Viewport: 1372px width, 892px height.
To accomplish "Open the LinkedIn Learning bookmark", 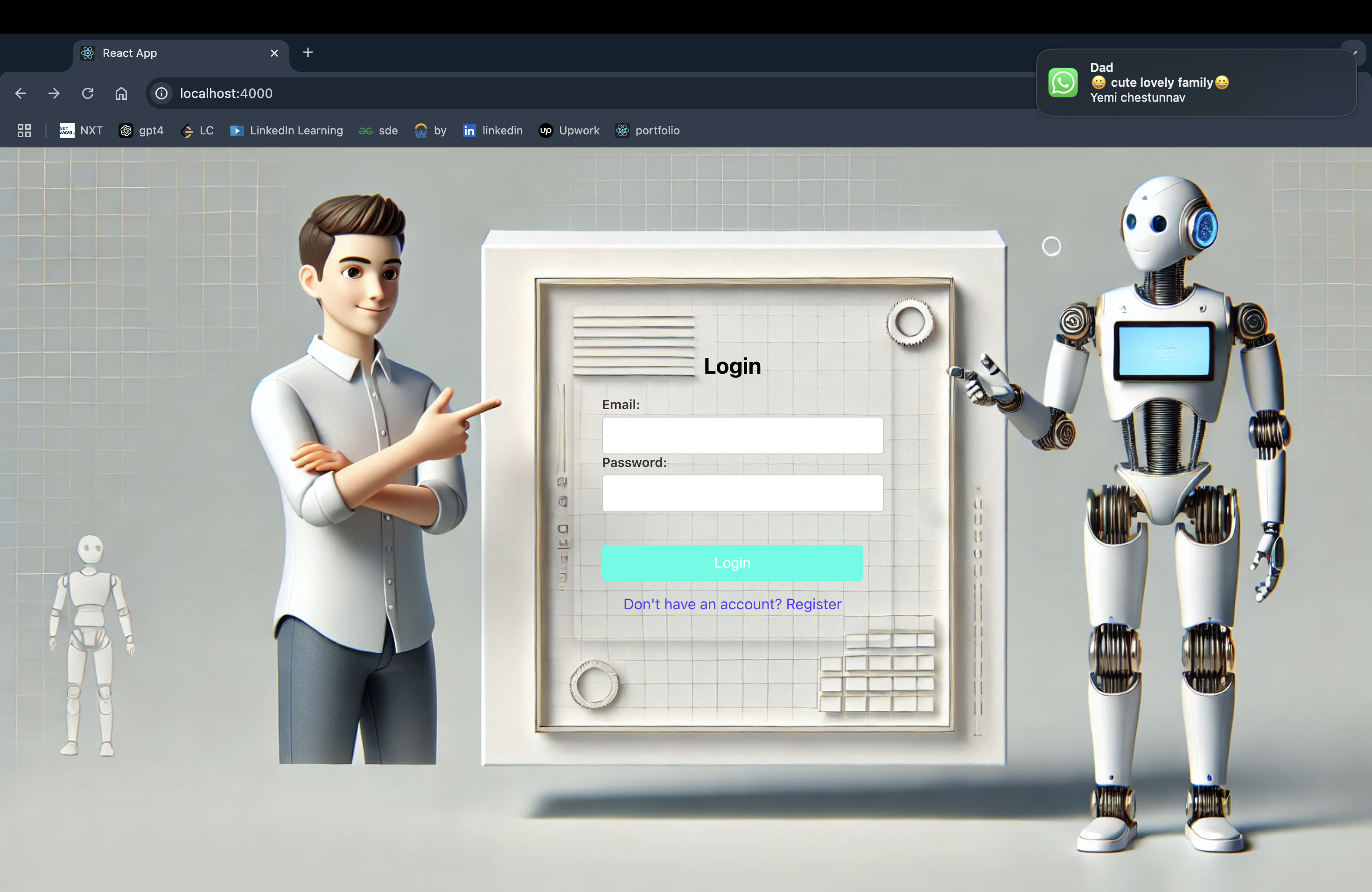I will 287,131.
